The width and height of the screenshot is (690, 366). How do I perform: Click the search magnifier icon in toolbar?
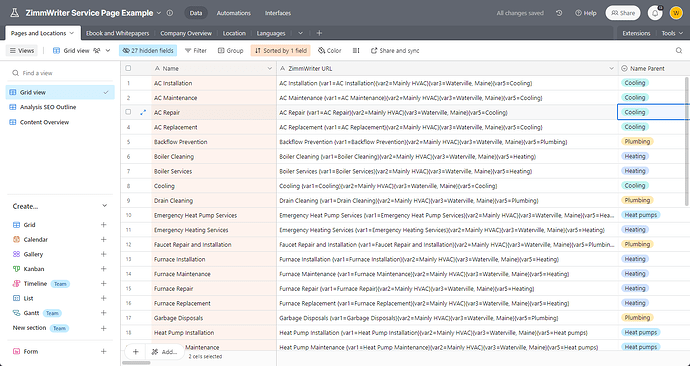[x=679, y=51]
